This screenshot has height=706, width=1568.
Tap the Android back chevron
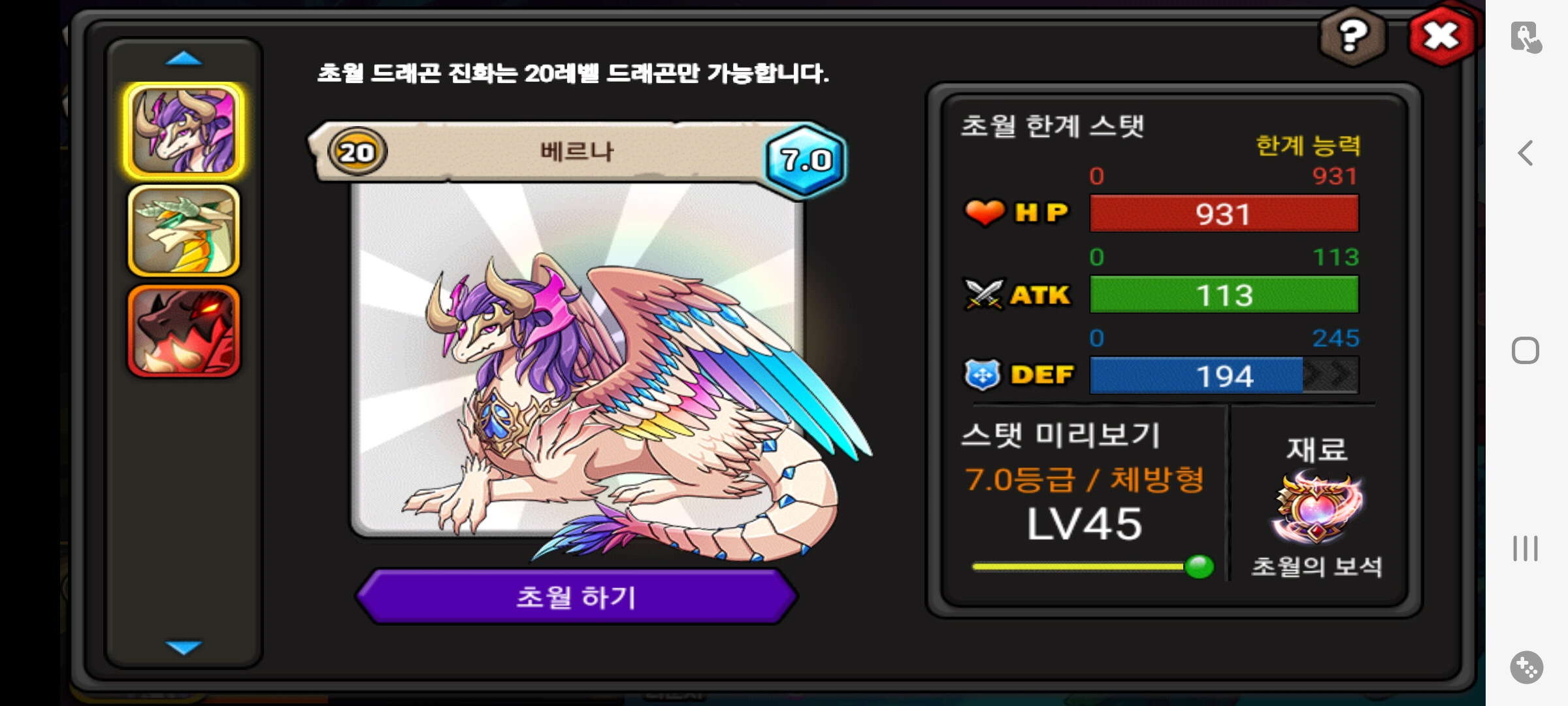coord(1526,154)
